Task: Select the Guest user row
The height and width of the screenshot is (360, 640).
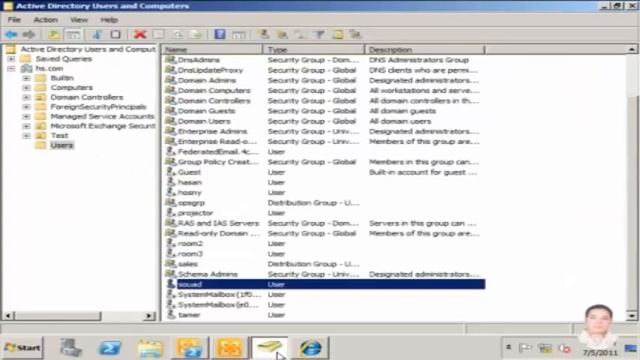Action: point(324,172)
